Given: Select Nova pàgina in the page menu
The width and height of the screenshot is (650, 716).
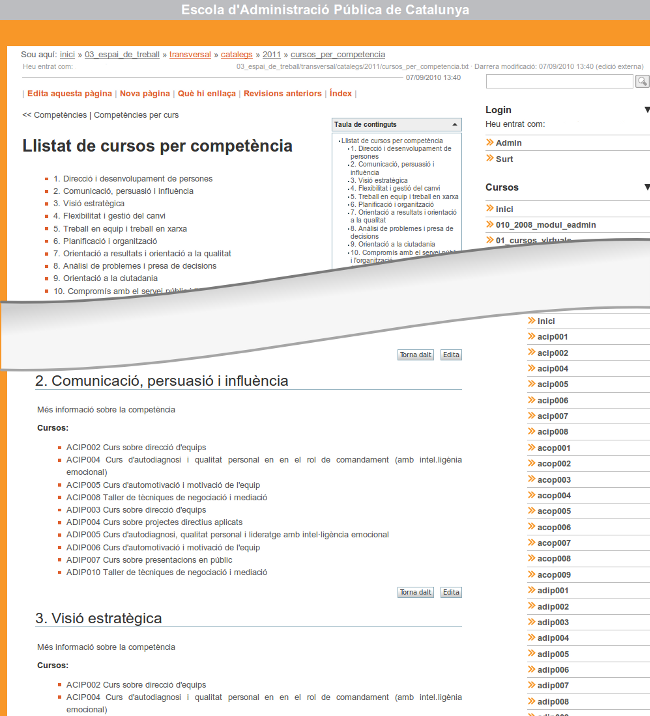Looking at the screenshot, I should point(145,93).
